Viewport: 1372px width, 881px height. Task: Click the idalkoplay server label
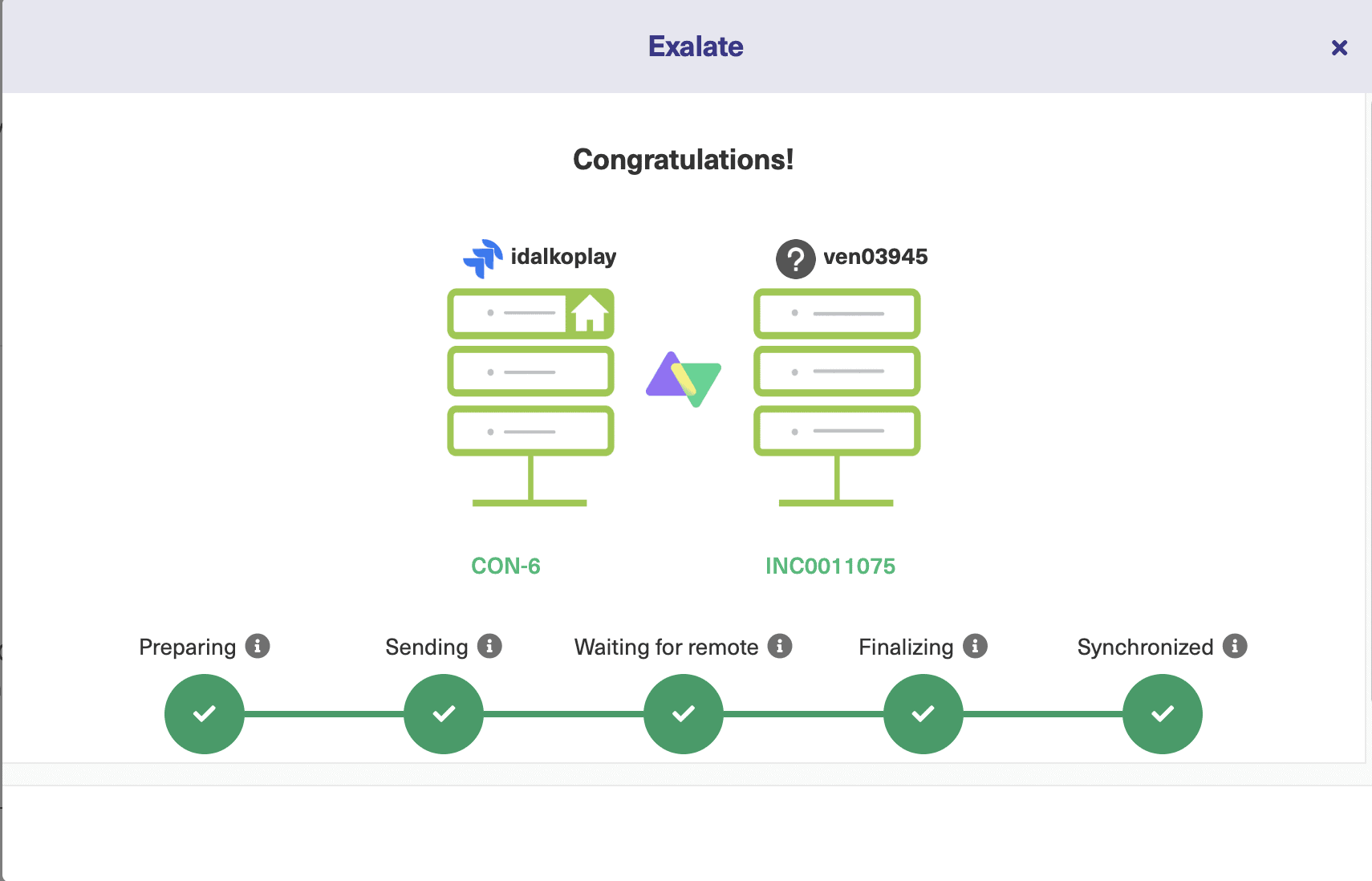coord(563,257)
